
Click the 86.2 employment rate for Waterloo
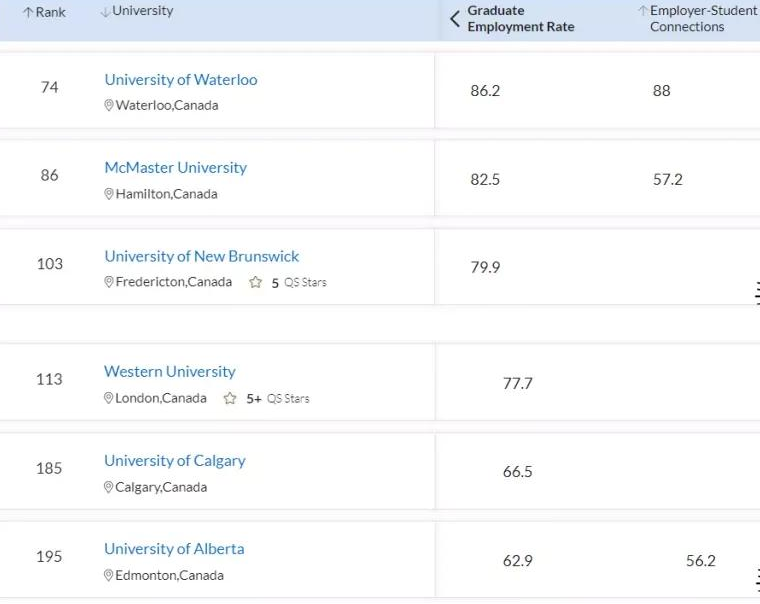pos(485,91)
